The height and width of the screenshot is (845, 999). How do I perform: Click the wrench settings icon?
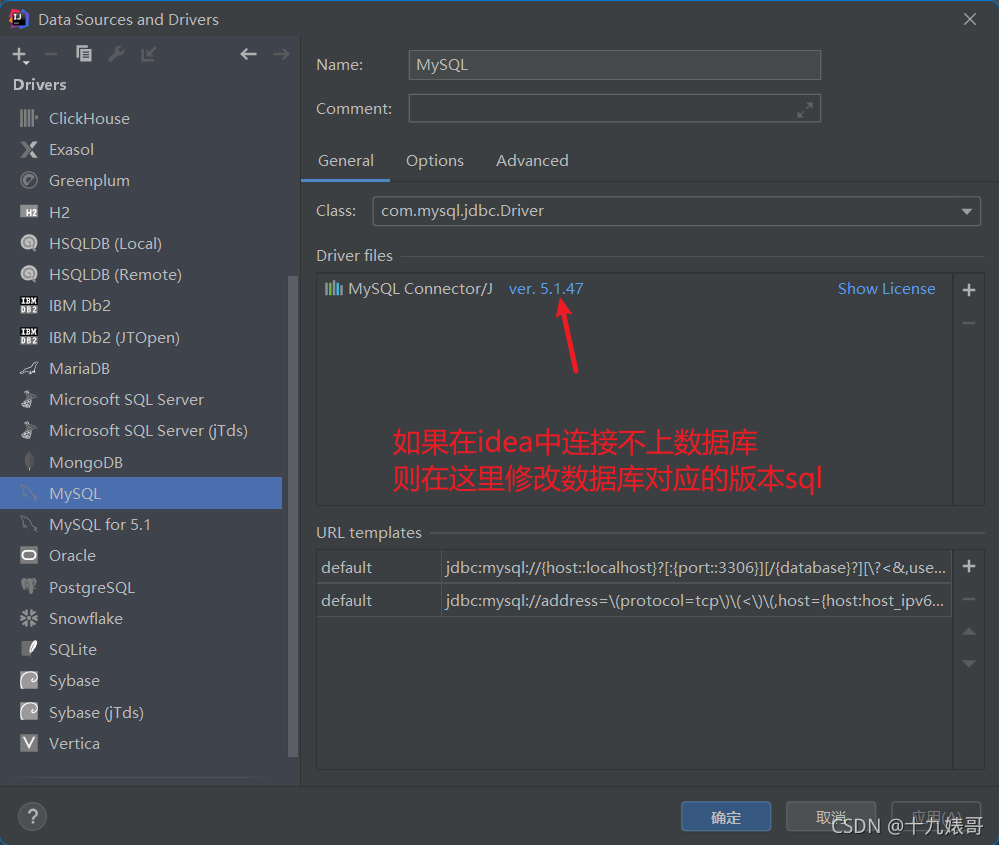click(x=116, y=54)
